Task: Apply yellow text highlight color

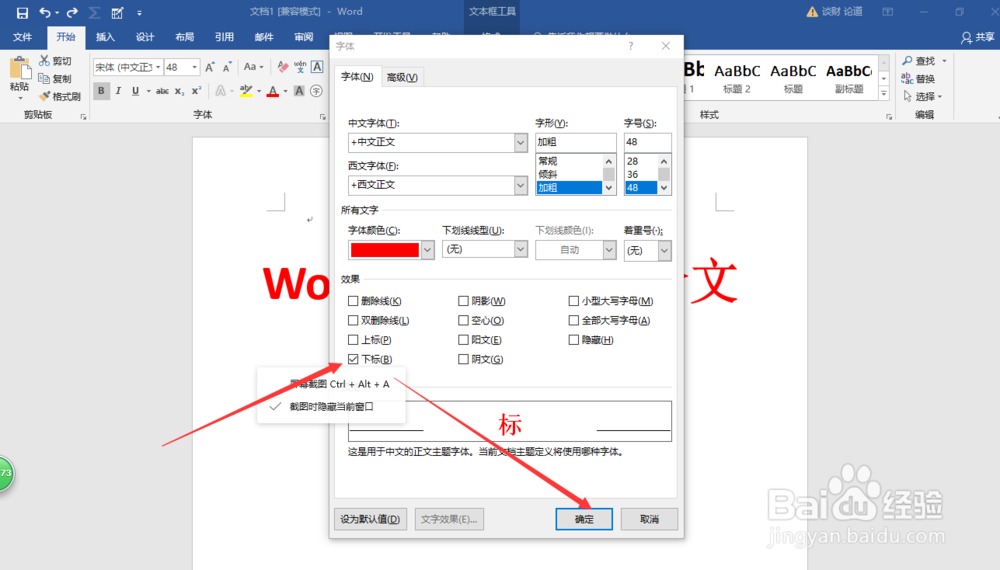Action: click(x=246, y=91)
